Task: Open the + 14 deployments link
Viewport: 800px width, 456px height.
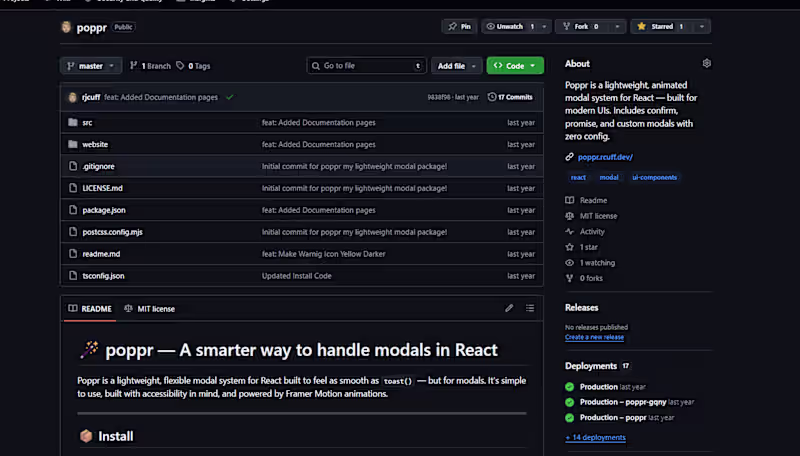Action: (595, 438)
